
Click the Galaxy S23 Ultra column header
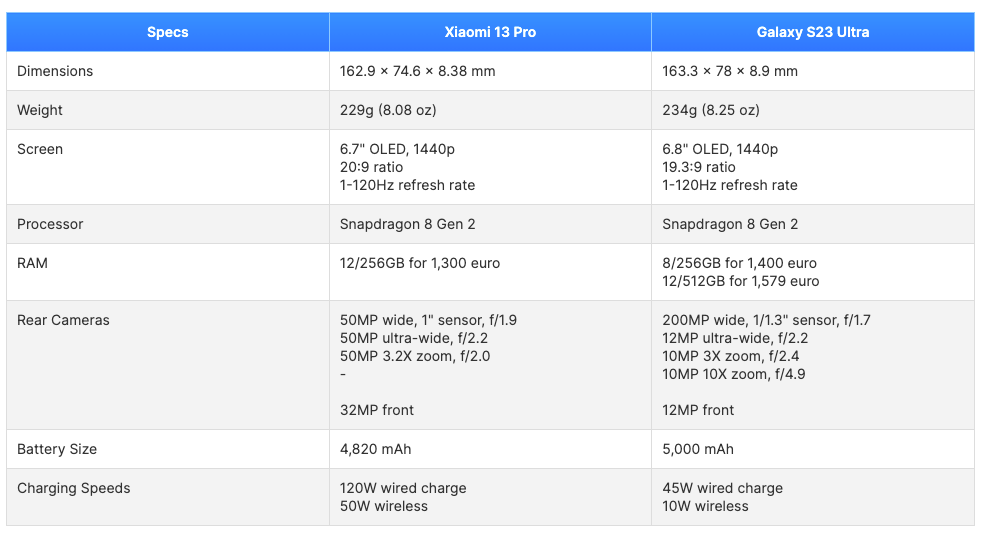[812, 32]
